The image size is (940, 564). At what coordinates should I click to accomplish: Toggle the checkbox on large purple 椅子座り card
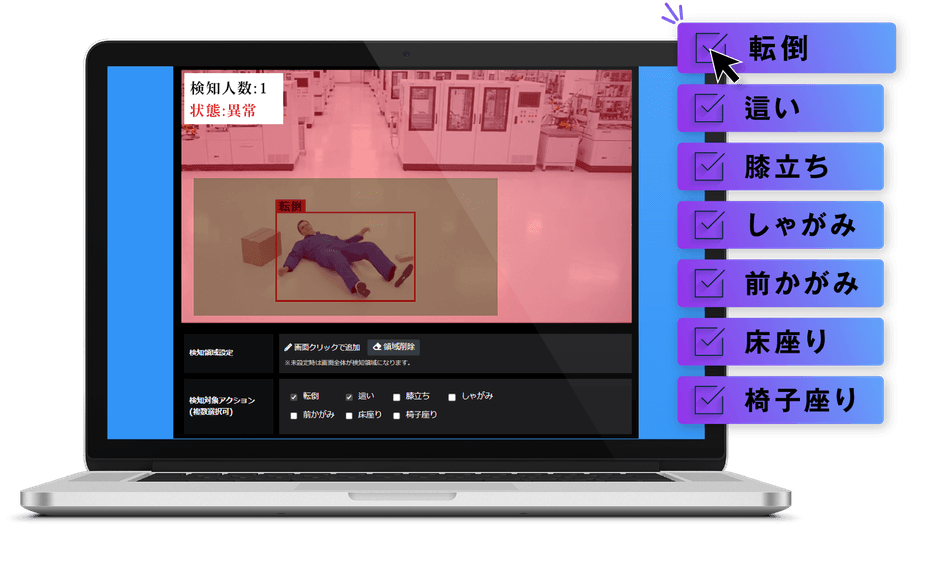point(709,400)
